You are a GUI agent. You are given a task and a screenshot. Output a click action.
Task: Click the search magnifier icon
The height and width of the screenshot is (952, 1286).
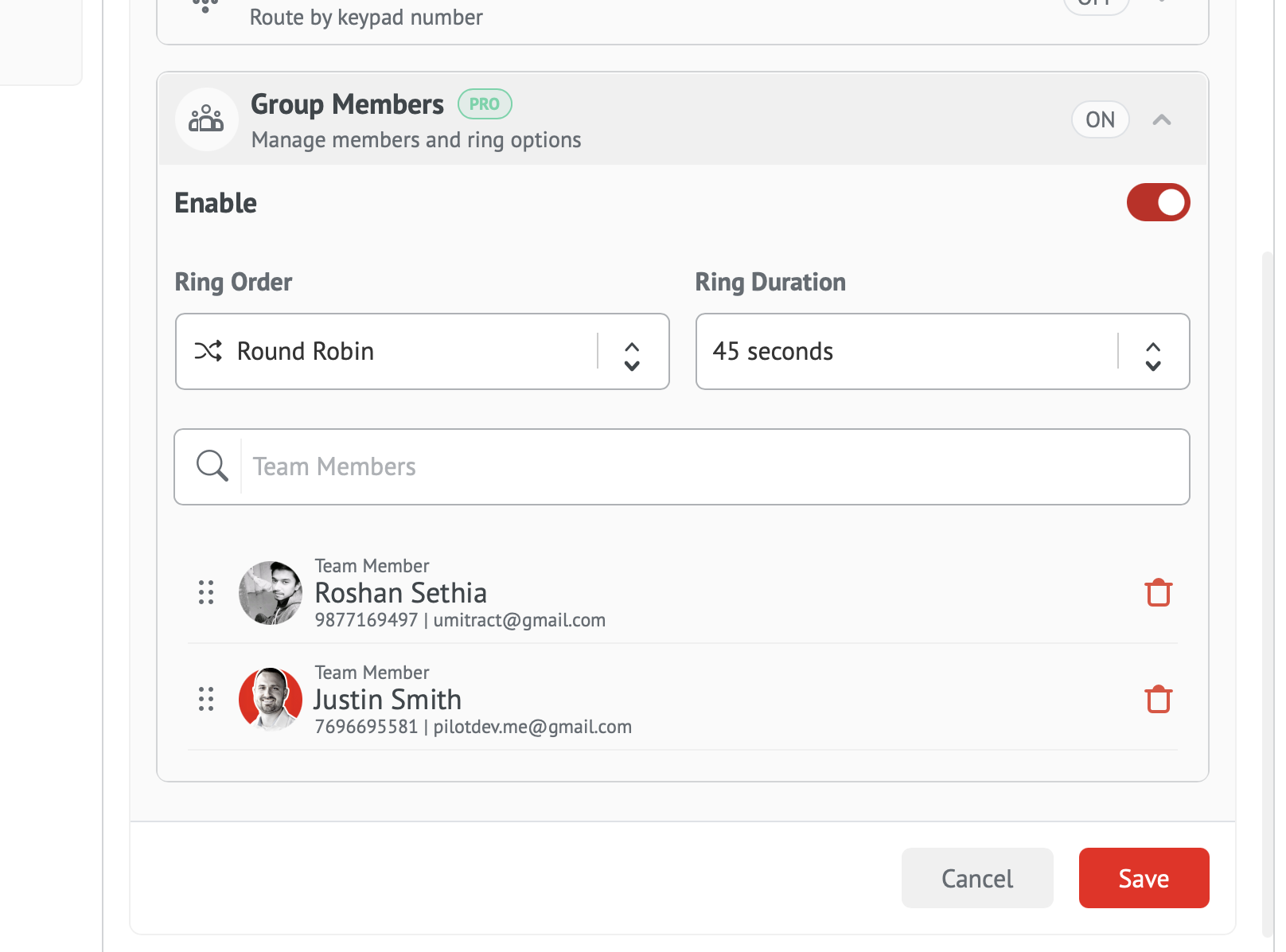pos(212,466)
